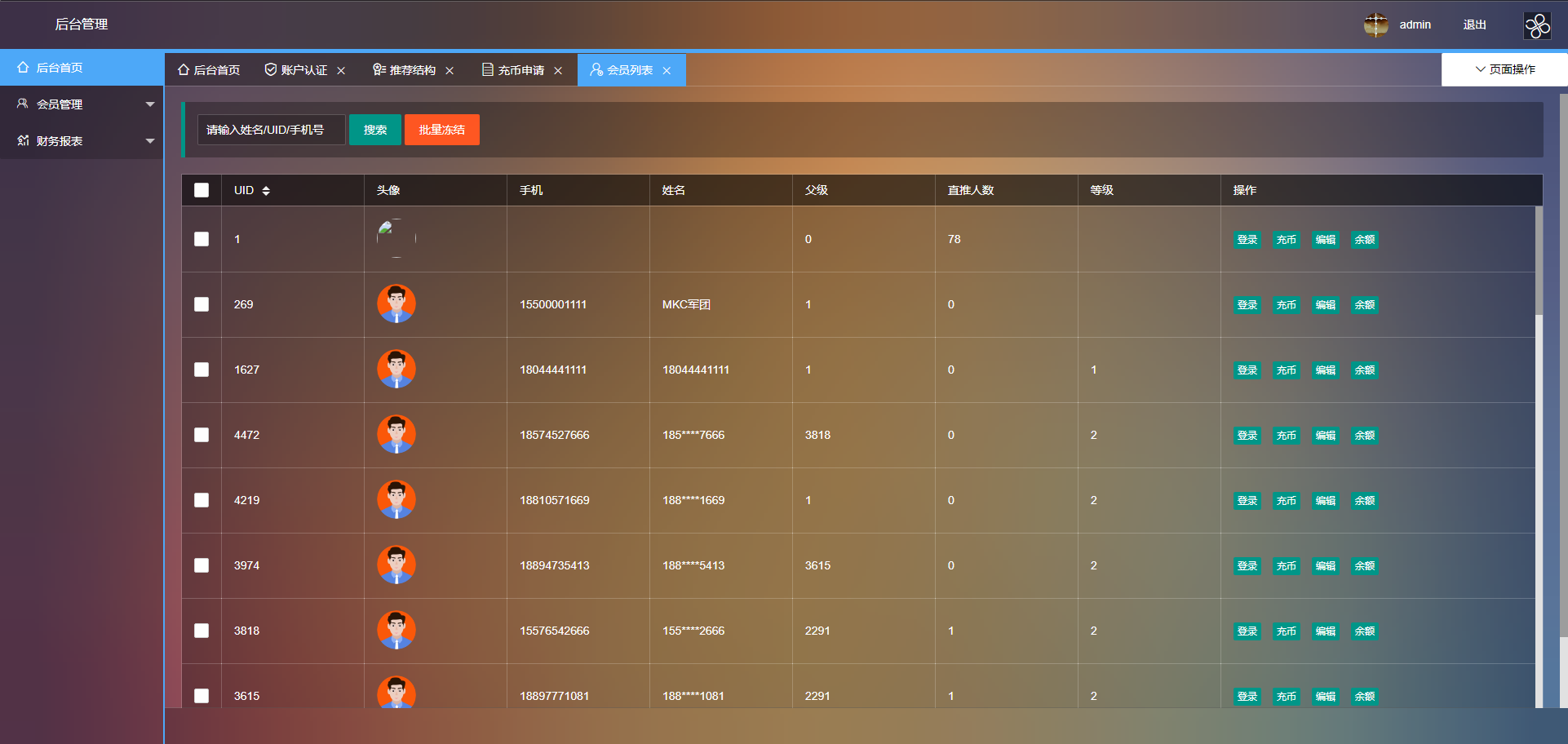Close the 账户认证 tab
Image resolution: width=1568 pixels, height=744 pixels.
pos(341,71)
